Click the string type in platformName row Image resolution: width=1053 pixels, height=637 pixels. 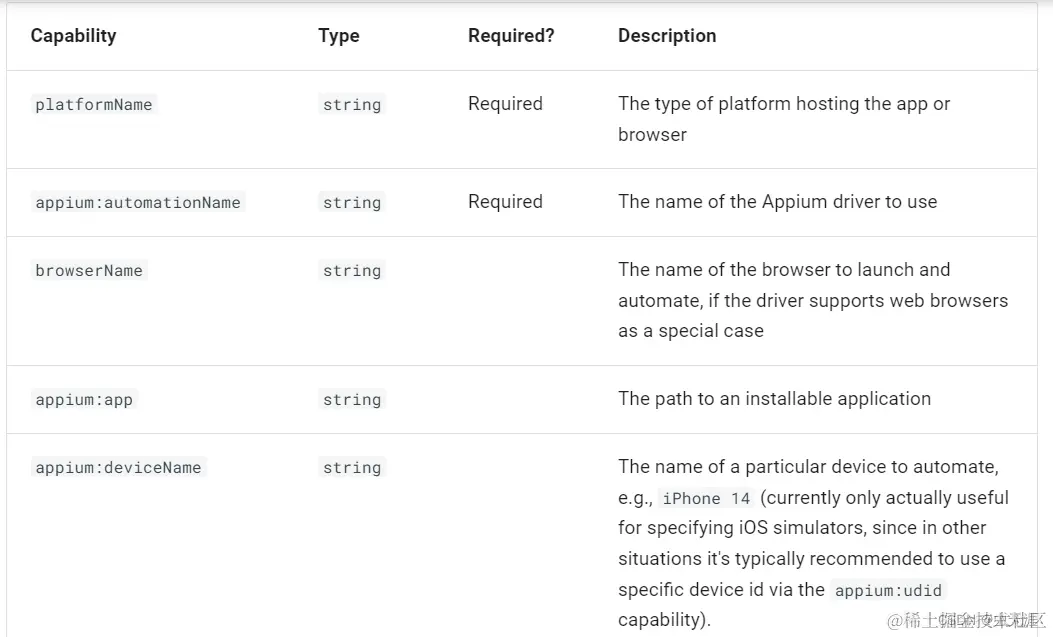tap(352, 105)
